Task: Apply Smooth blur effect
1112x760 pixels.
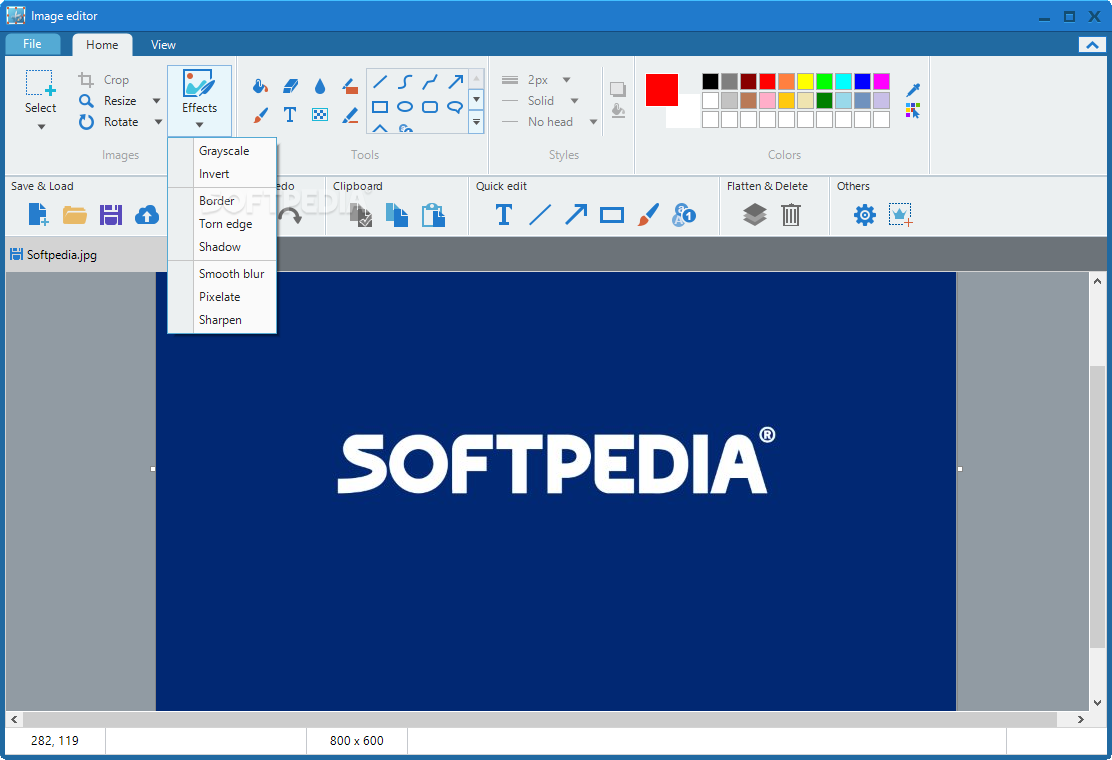Action: click(231, 274)
